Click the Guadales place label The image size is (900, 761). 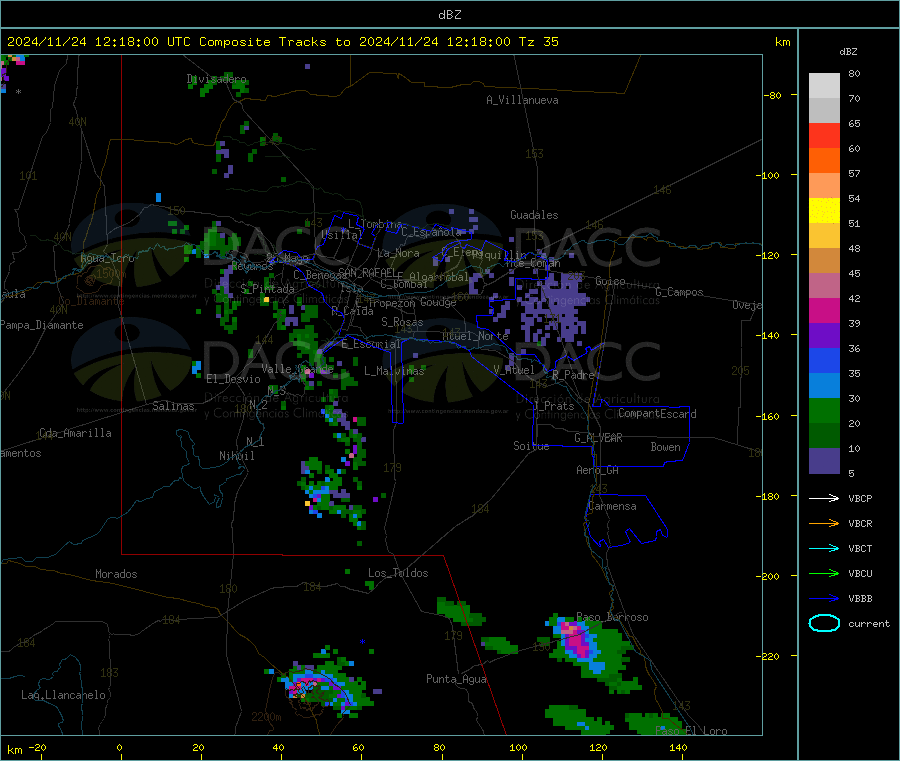534,215
